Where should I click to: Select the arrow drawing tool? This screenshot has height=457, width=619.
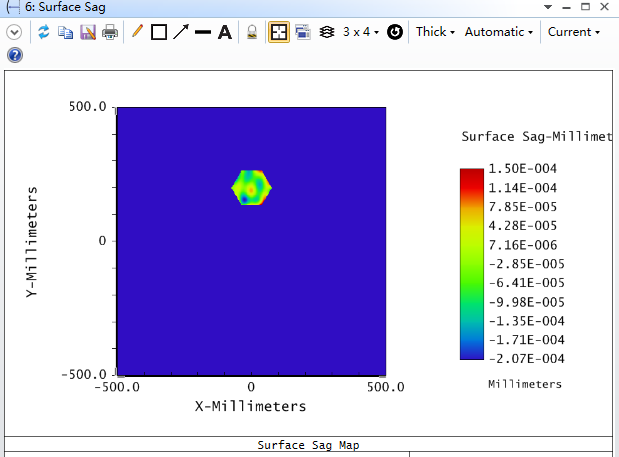[x=180, y=32]
